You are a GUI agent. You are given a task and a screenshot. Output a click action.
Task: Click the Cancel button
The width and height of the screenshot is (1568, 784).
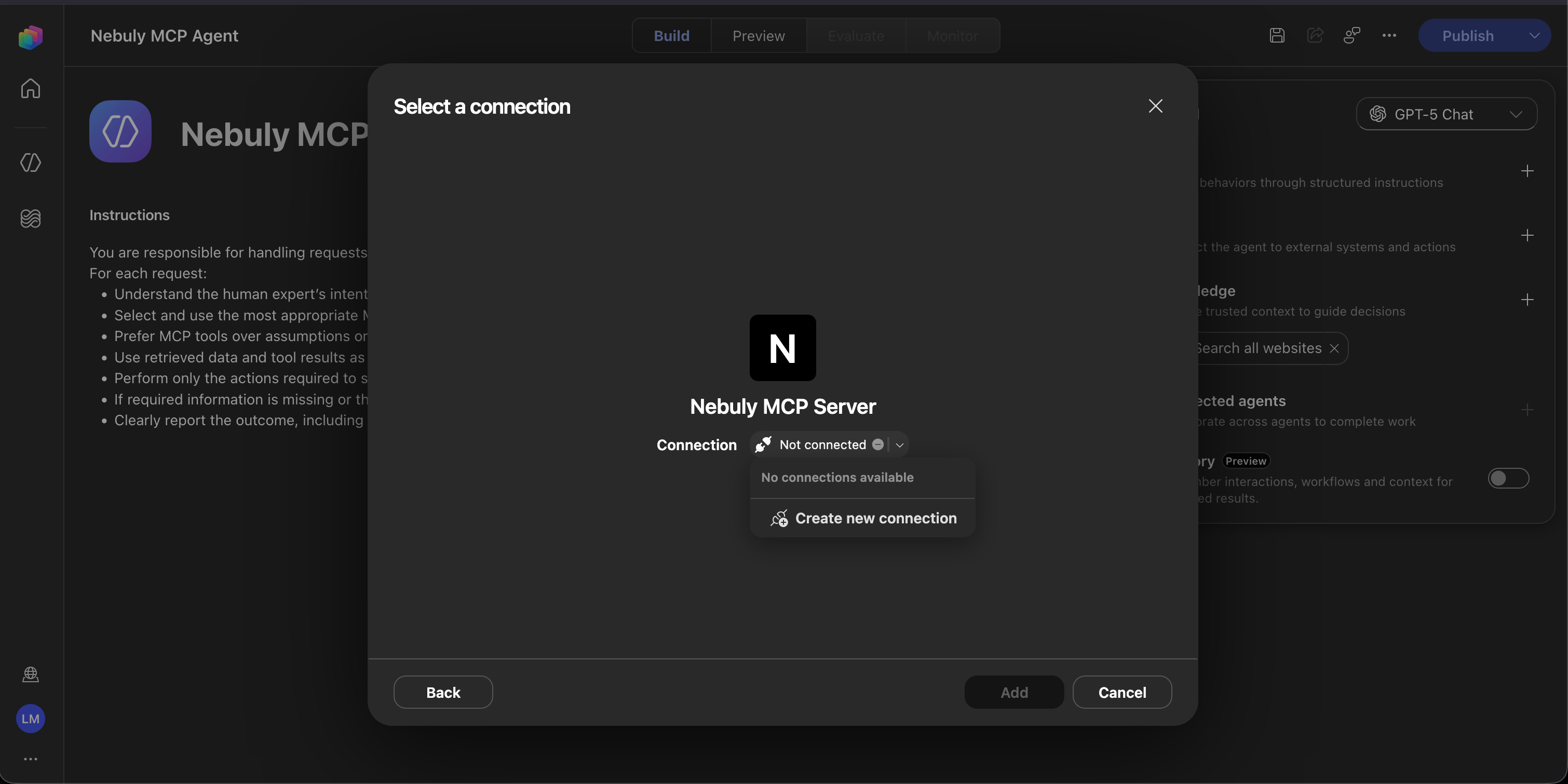click(1122, 692)
